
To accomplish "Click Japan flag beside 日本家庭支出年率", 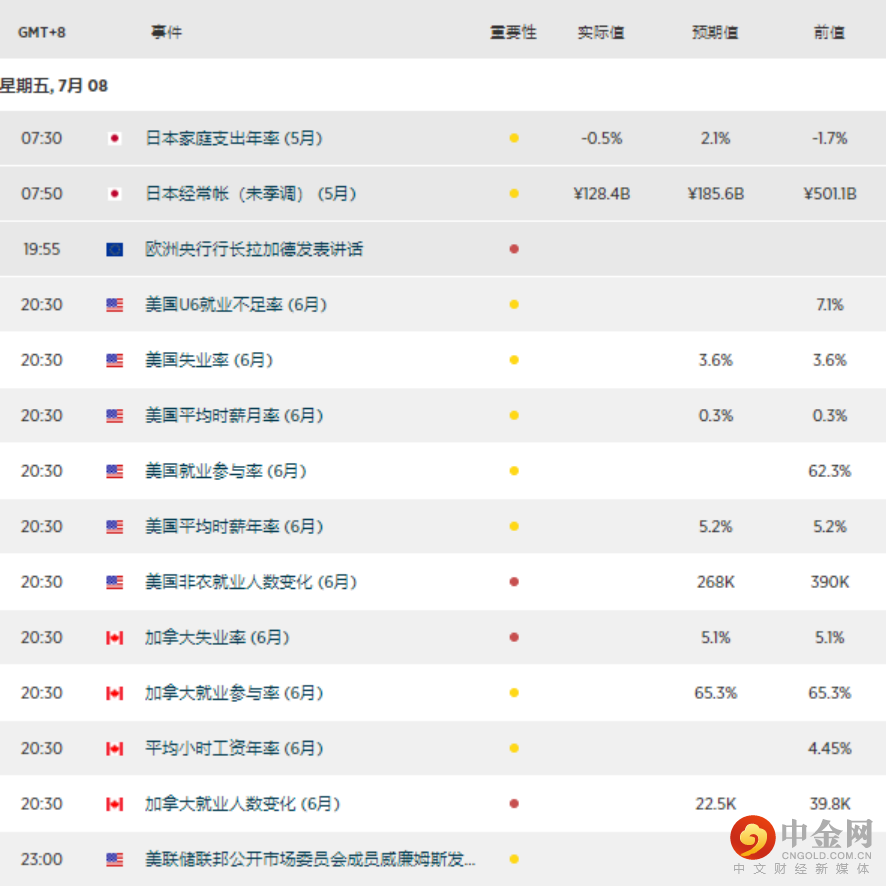I will [115, 138].
